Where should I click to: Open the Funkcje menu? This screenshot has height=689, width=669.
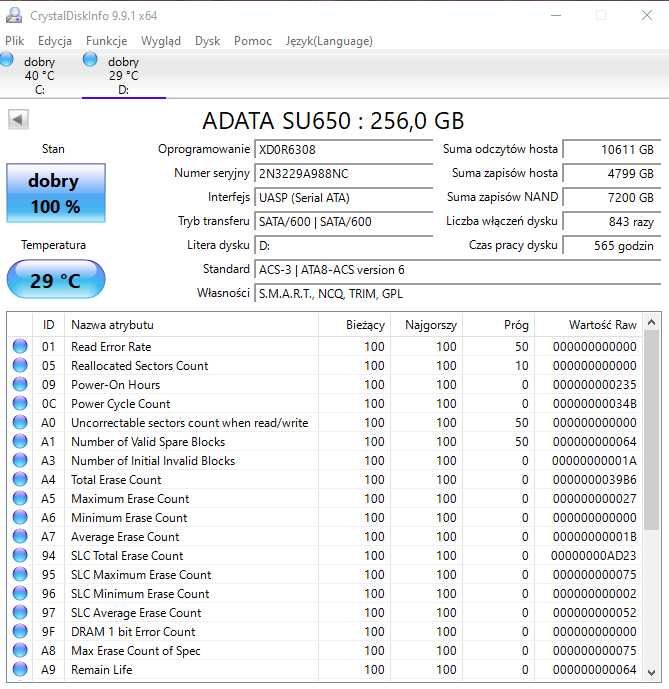coord(106,41)
